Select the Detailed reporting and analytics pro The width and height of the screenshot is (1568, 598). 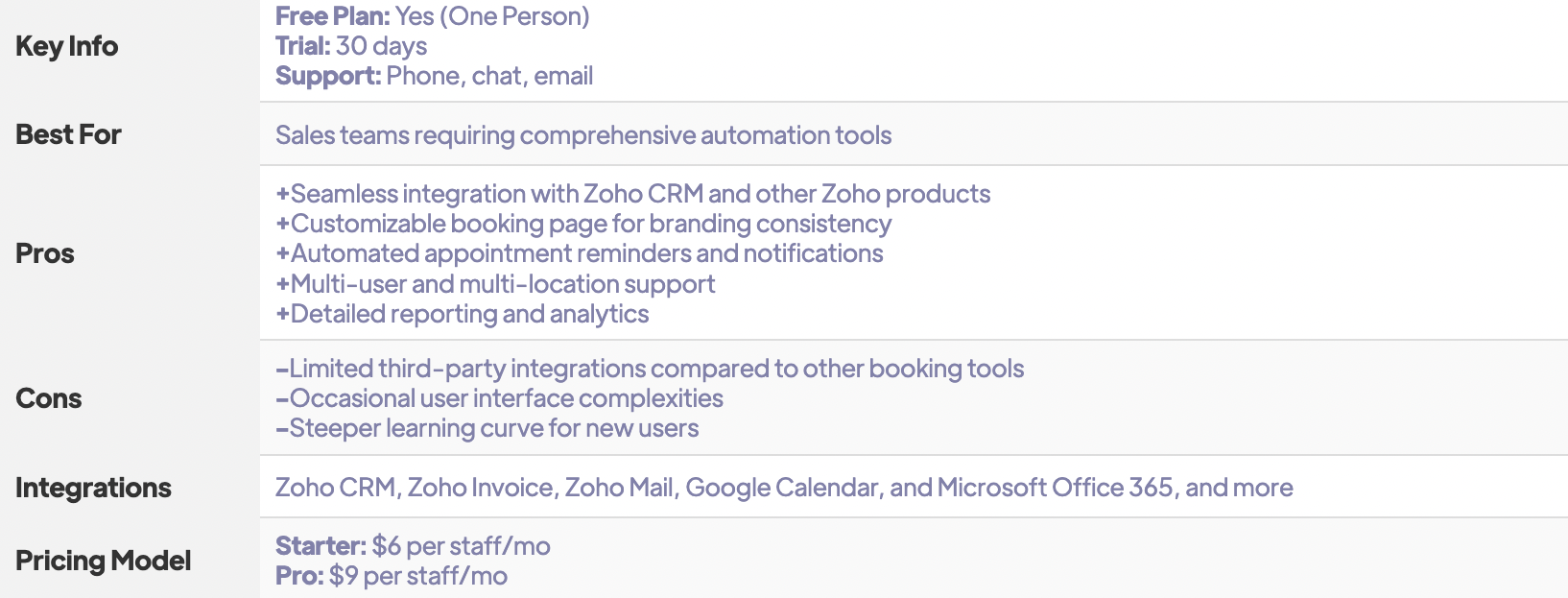[463, 314]
